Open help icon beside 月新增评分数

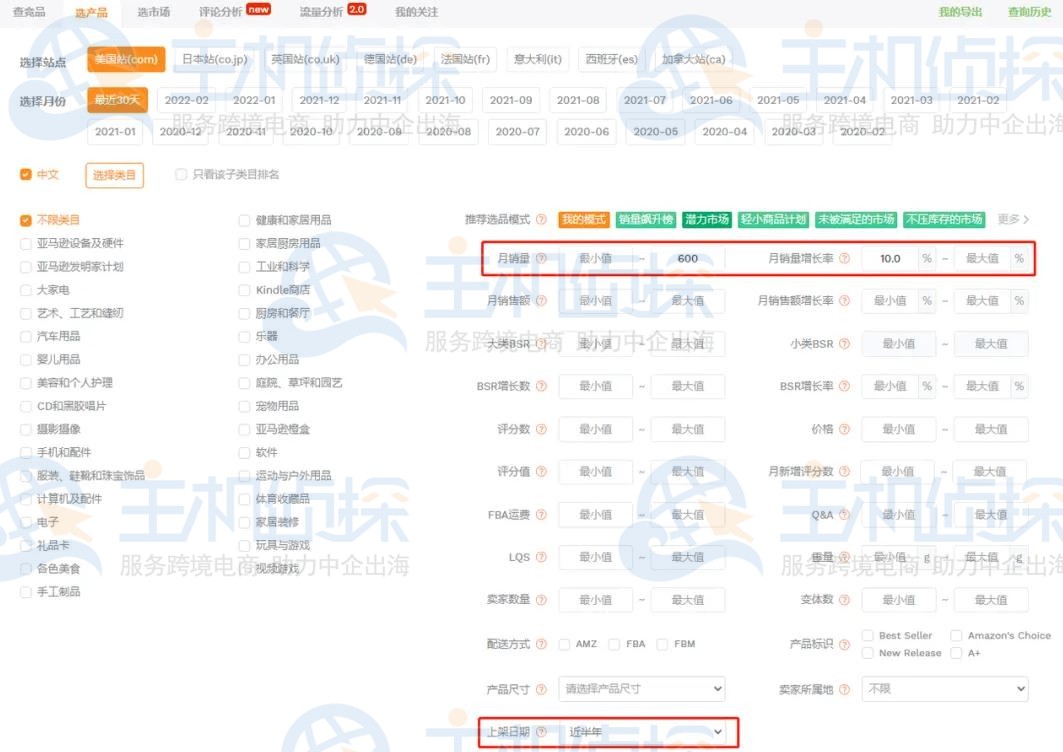pos(844,471)
